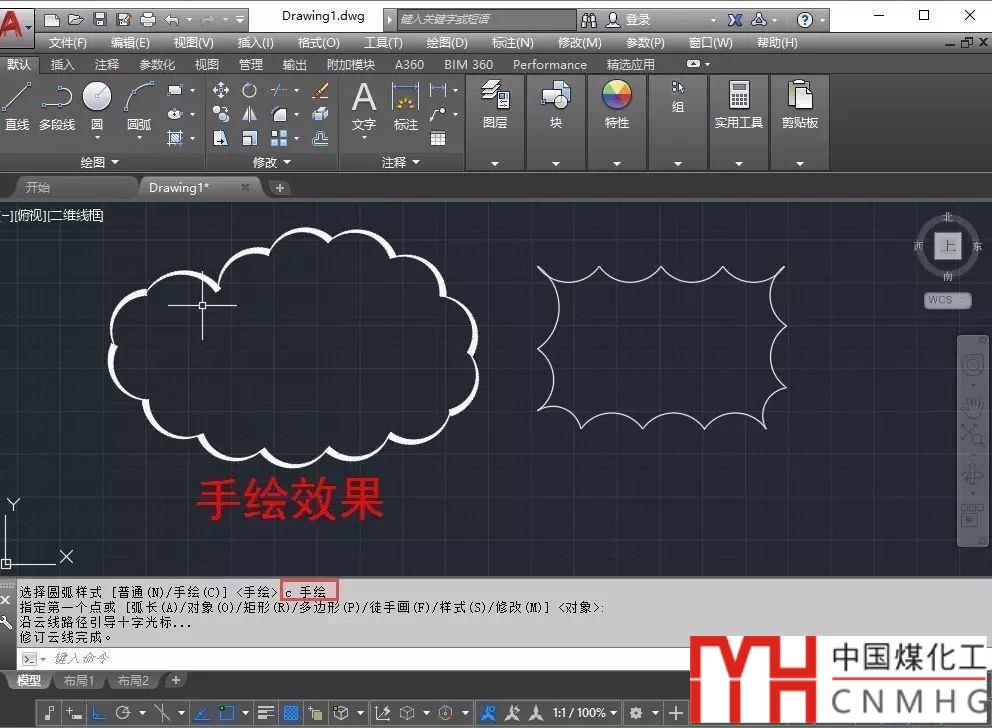
Task: Toggle lineweight display in status bar
Action: (266, 713)
